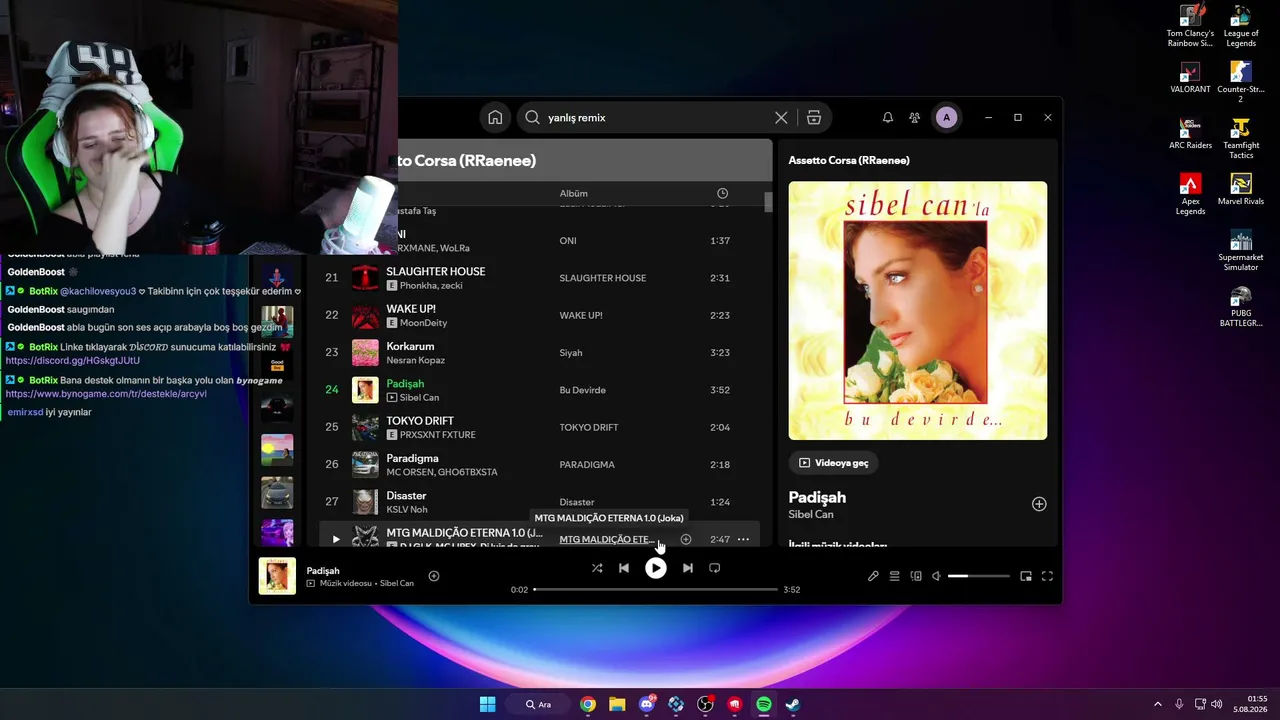The width and height of the screenshot is (1280, 720).
Task: Skip to the next track
Action: 687,568
